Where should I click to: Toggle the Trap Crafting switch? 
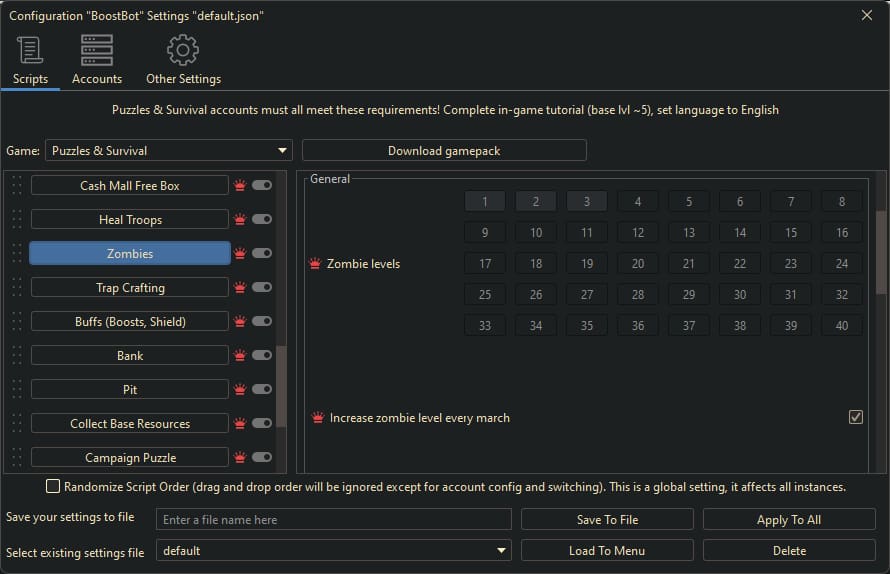(262, 287)
